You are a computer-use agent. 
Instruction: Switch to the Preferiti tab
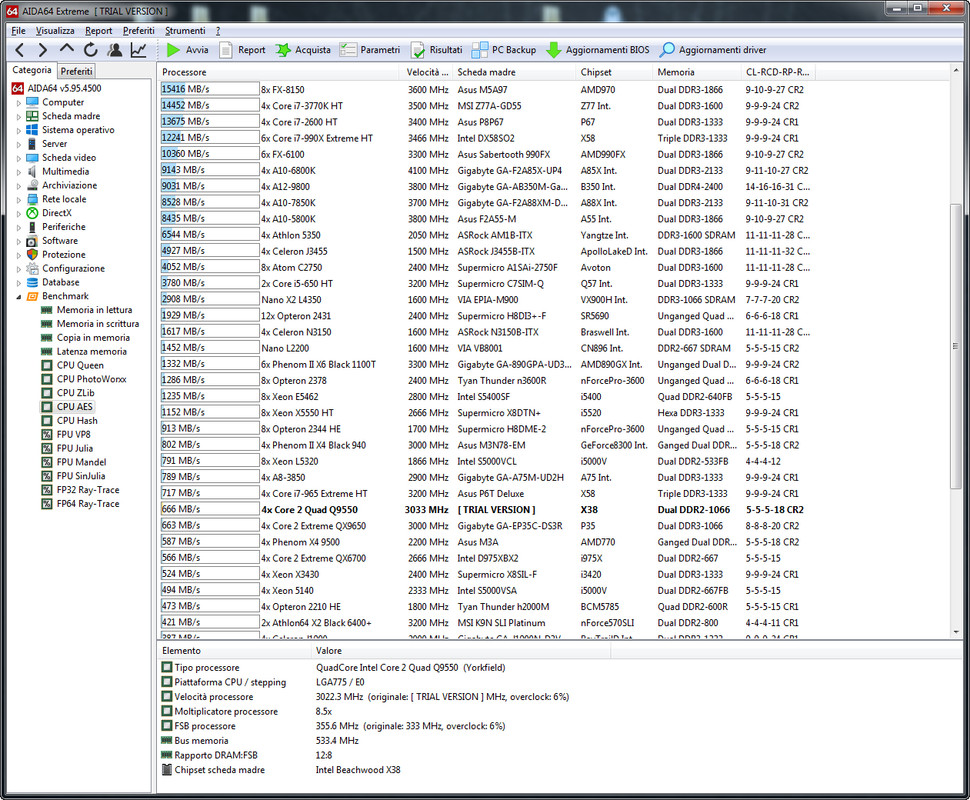click(76, 71)
